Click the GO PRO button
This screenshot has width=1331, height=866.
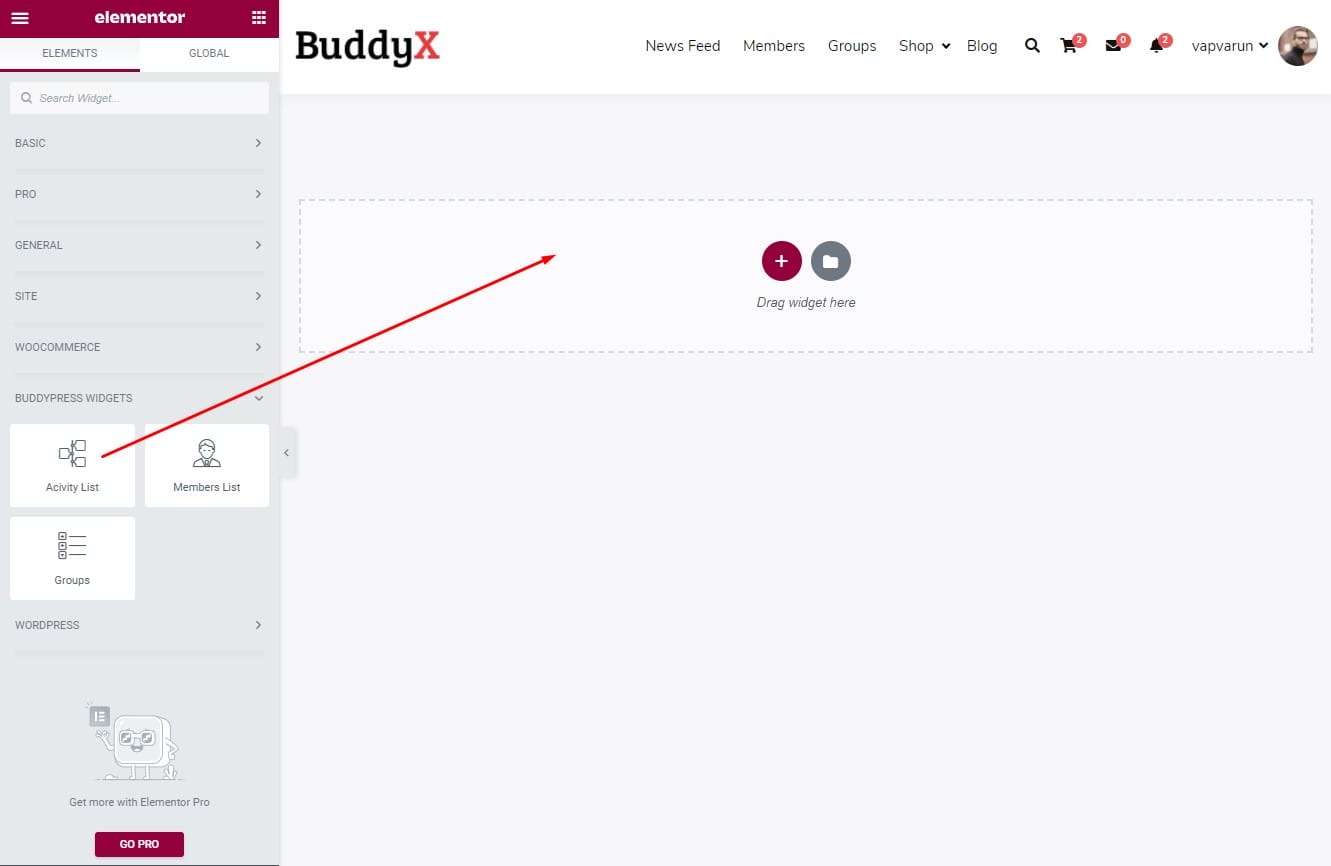point(139,844)
